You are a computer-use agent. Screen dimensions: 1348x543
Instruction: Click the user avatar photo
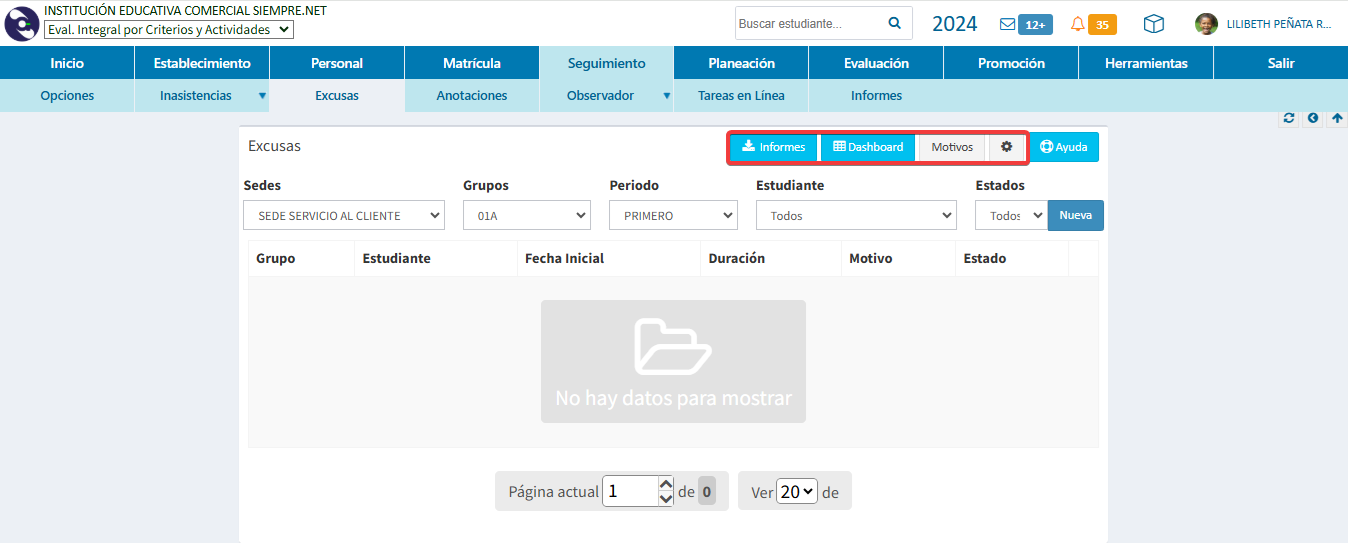point(1206,24)
